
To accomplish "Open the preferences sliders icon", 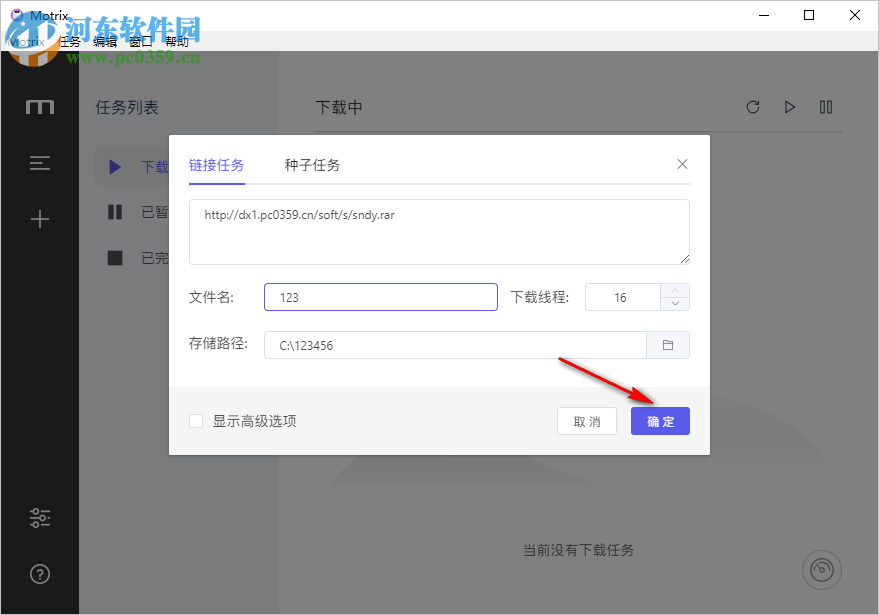I will tap(40, 518).
